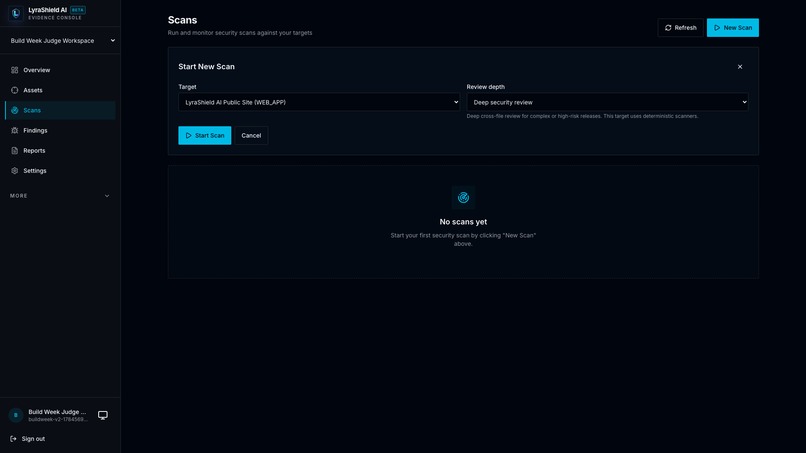Click the LyraShield AI logo icon
The image size is (806, 453).
[x=16, y=13]
